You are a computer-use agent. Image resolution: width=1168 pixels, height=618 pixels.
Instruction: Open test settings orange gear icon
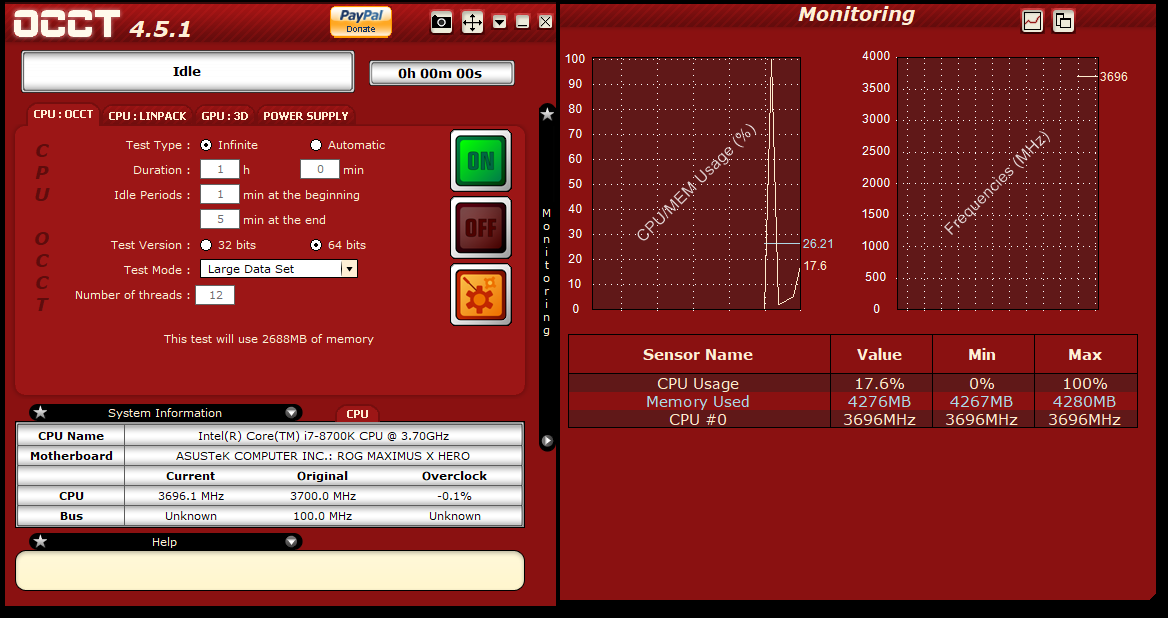480,294
